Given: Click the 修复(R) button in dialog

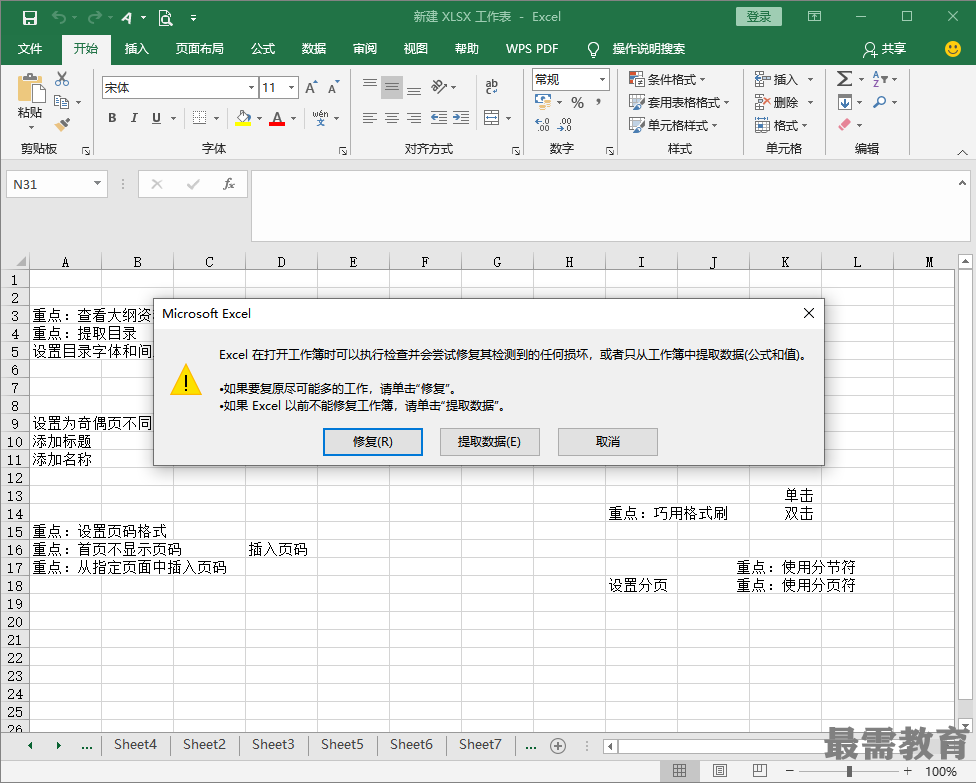Looking at the screenshot, I should 373,441.
